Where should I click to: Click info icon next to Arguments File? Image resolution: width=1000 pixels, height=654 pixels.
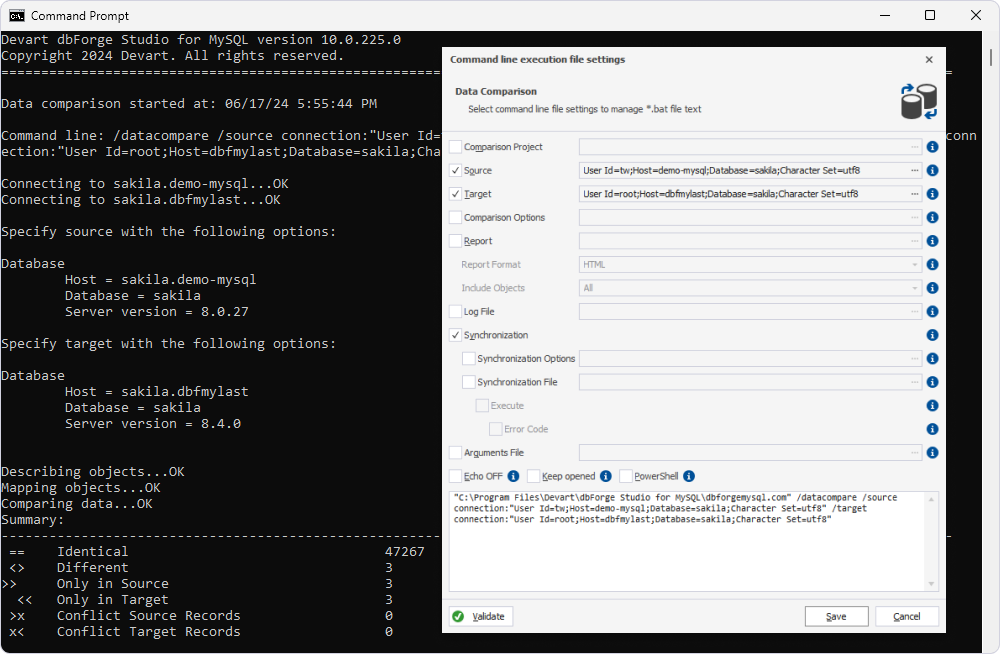932,452
